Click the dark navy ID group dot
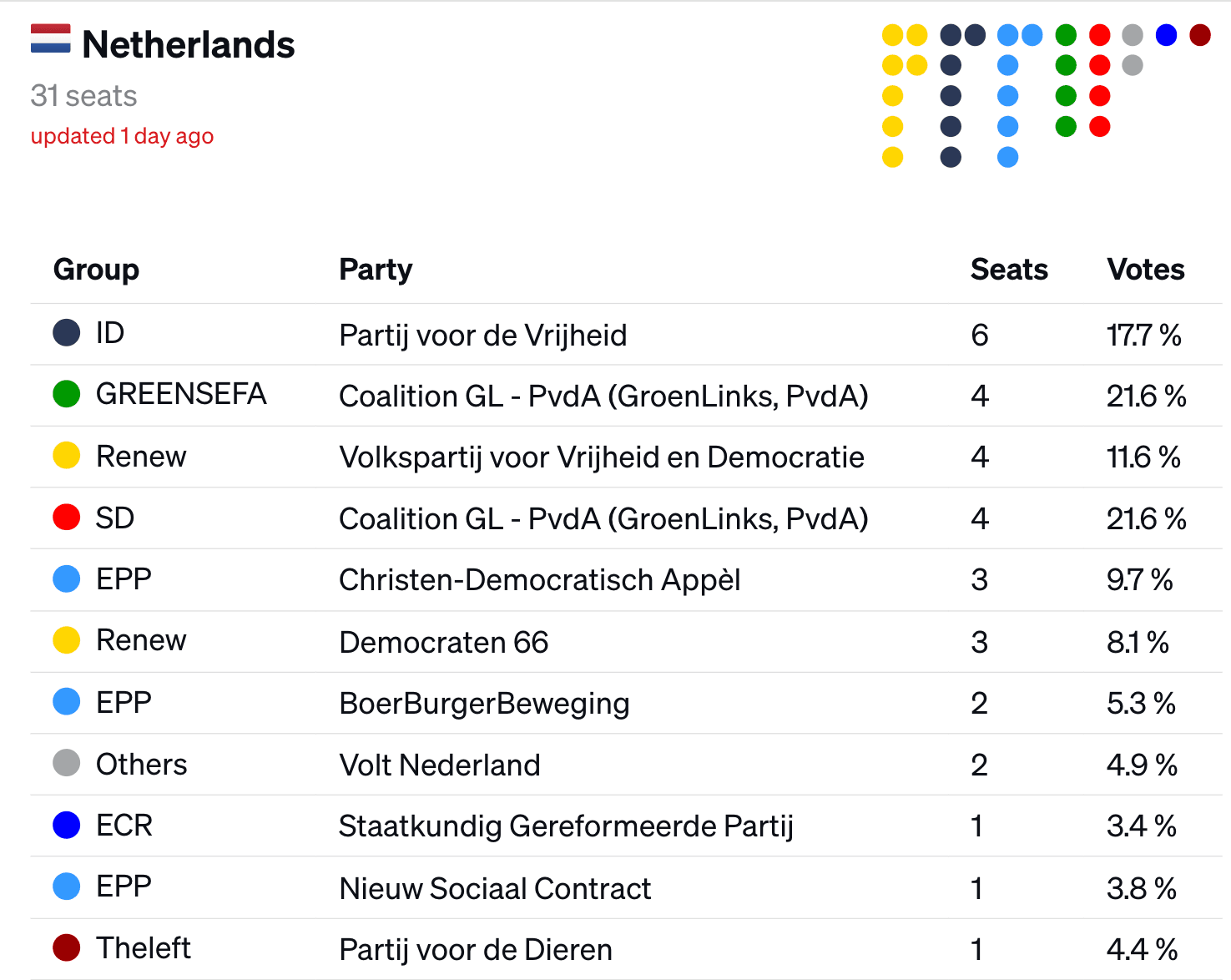1231x980 pixels. pyautogui.click(x=67, y=332)
